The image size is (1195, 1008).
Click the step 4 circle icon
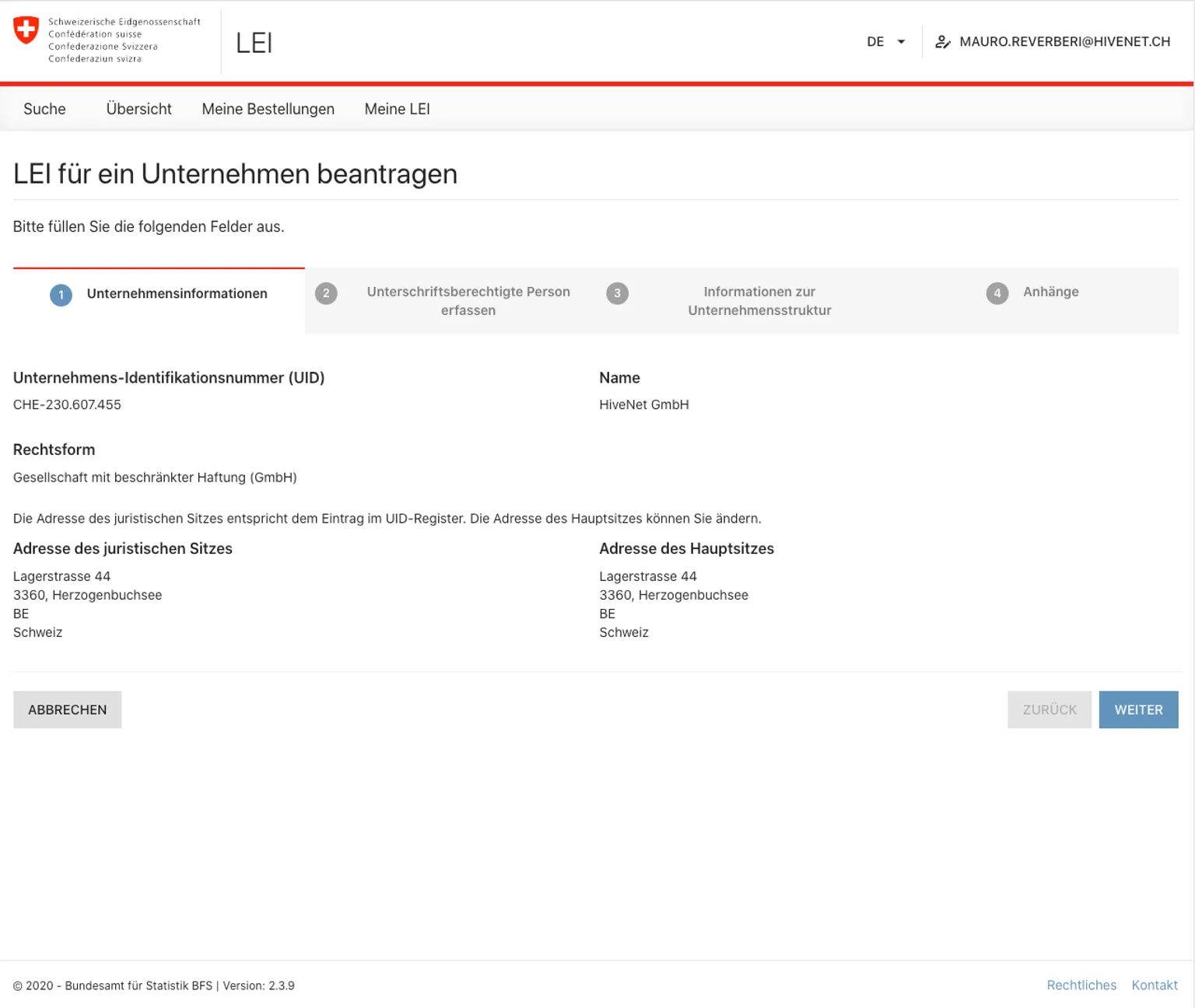pyautogui.click(x=997, y=293)
